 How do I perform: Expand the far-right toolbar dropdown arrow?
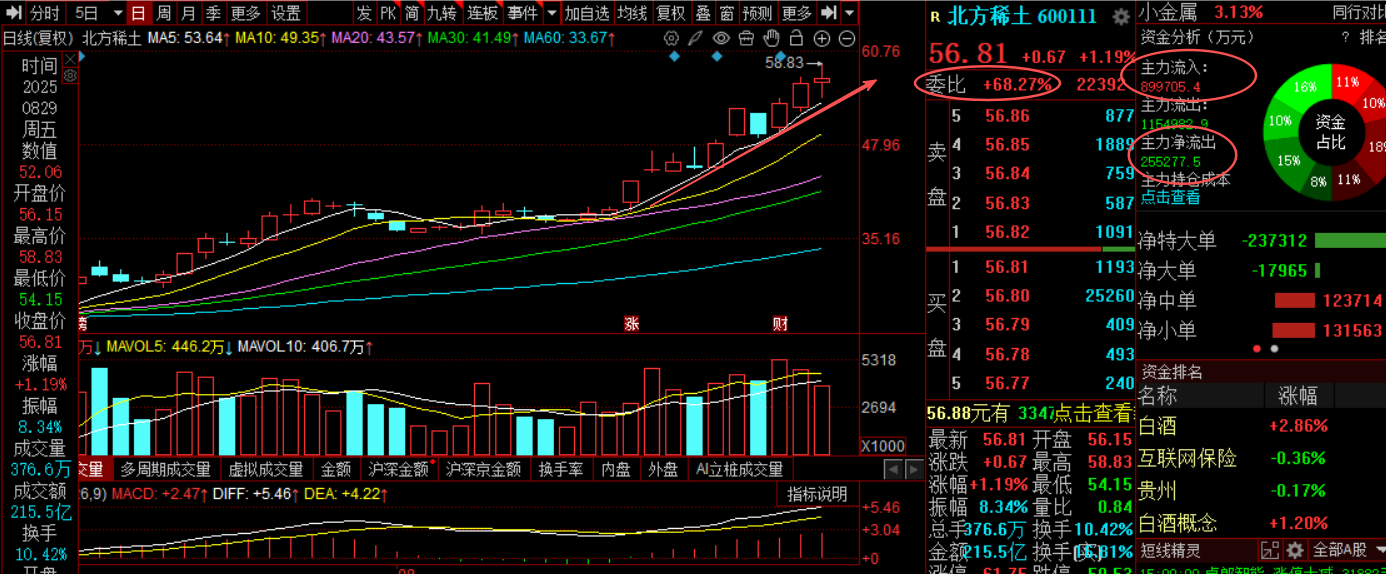pyautogui.click(x=849, y=13)
